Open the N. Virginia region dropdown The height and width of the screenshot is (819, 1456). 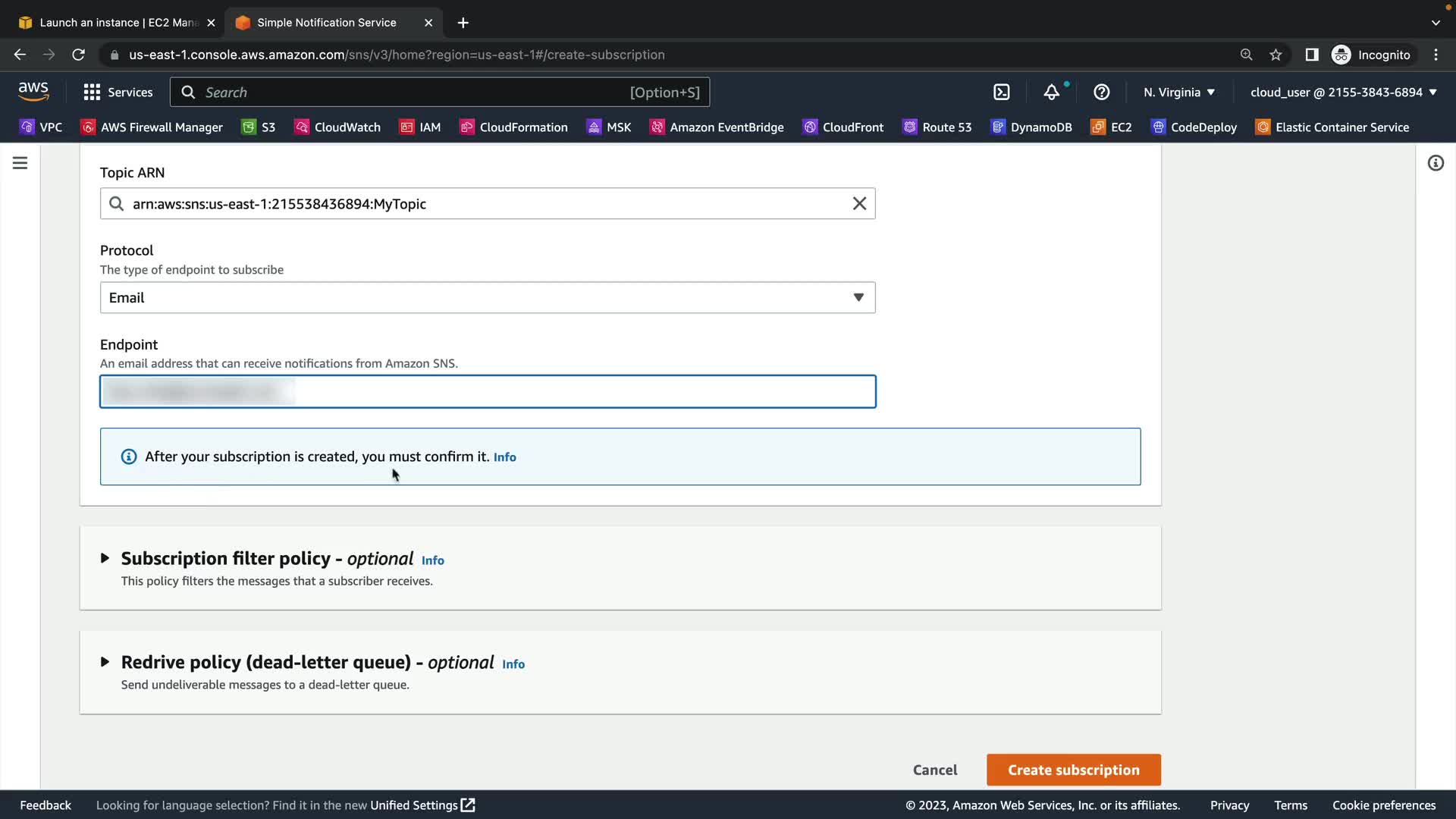click(x=1179, y=92)
